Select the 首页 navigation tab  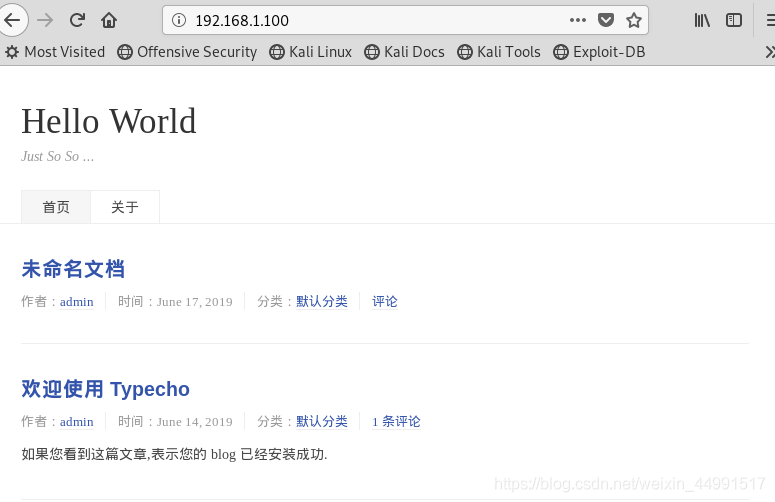56,207
